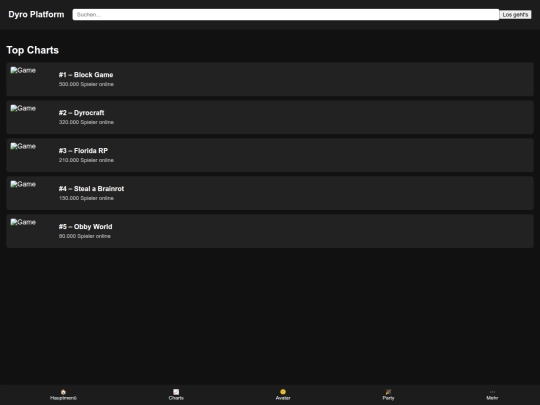The image size is (540, 405).
Task: Click the Top Charts heading
Action: pos(33,50)
